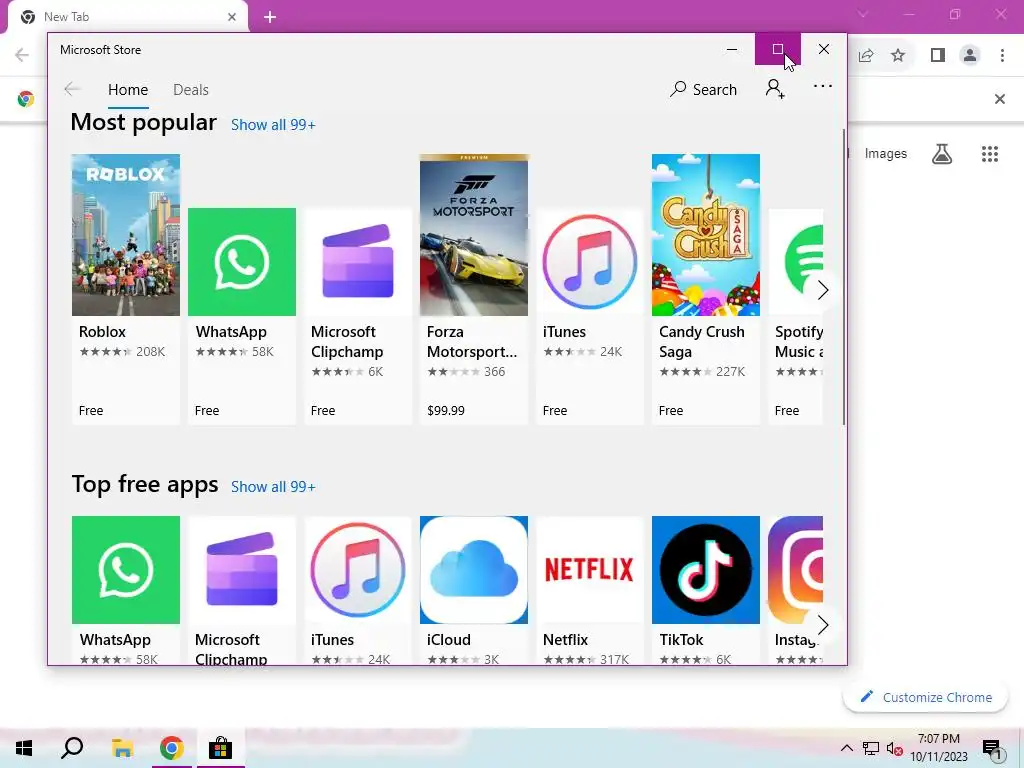Screen dimensions: 1024x768
Task: Open Chrome profile avatar
Action: pos(970,56)
